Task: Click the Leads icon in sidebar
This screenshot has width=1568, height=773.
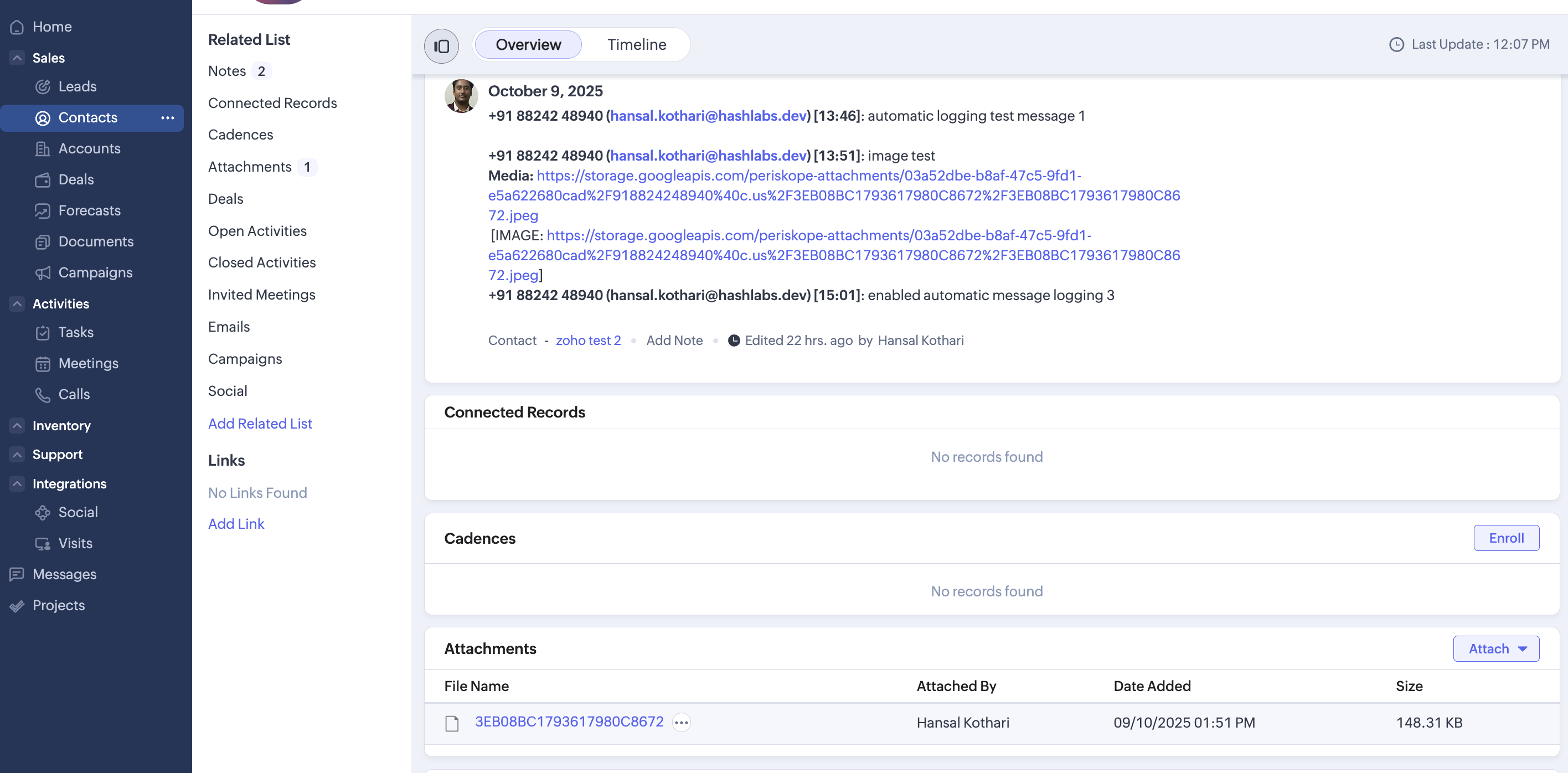Action: (43, 86)
